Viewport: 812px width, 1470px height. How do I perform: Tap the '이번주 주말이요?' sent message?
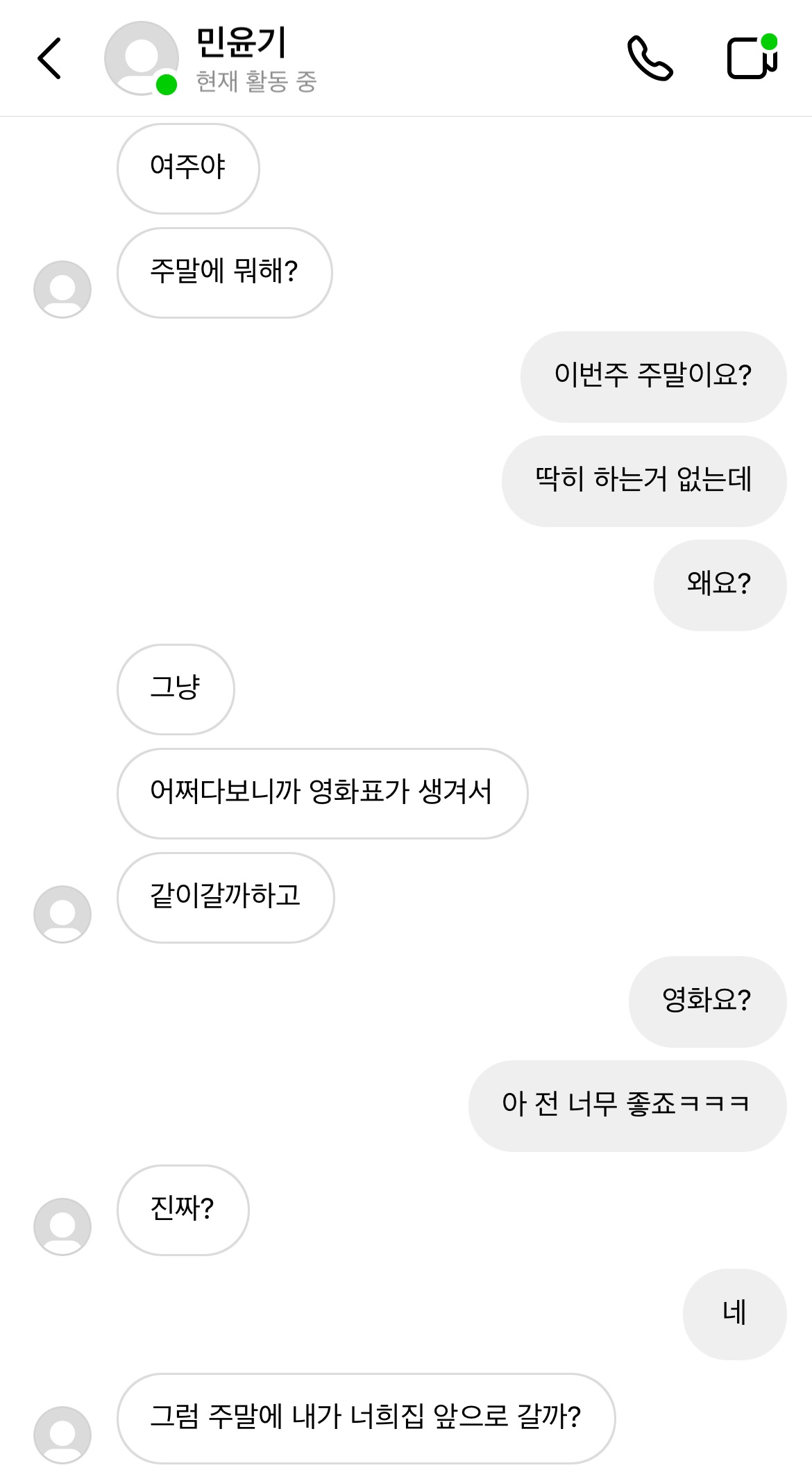[x=653, y=376]
